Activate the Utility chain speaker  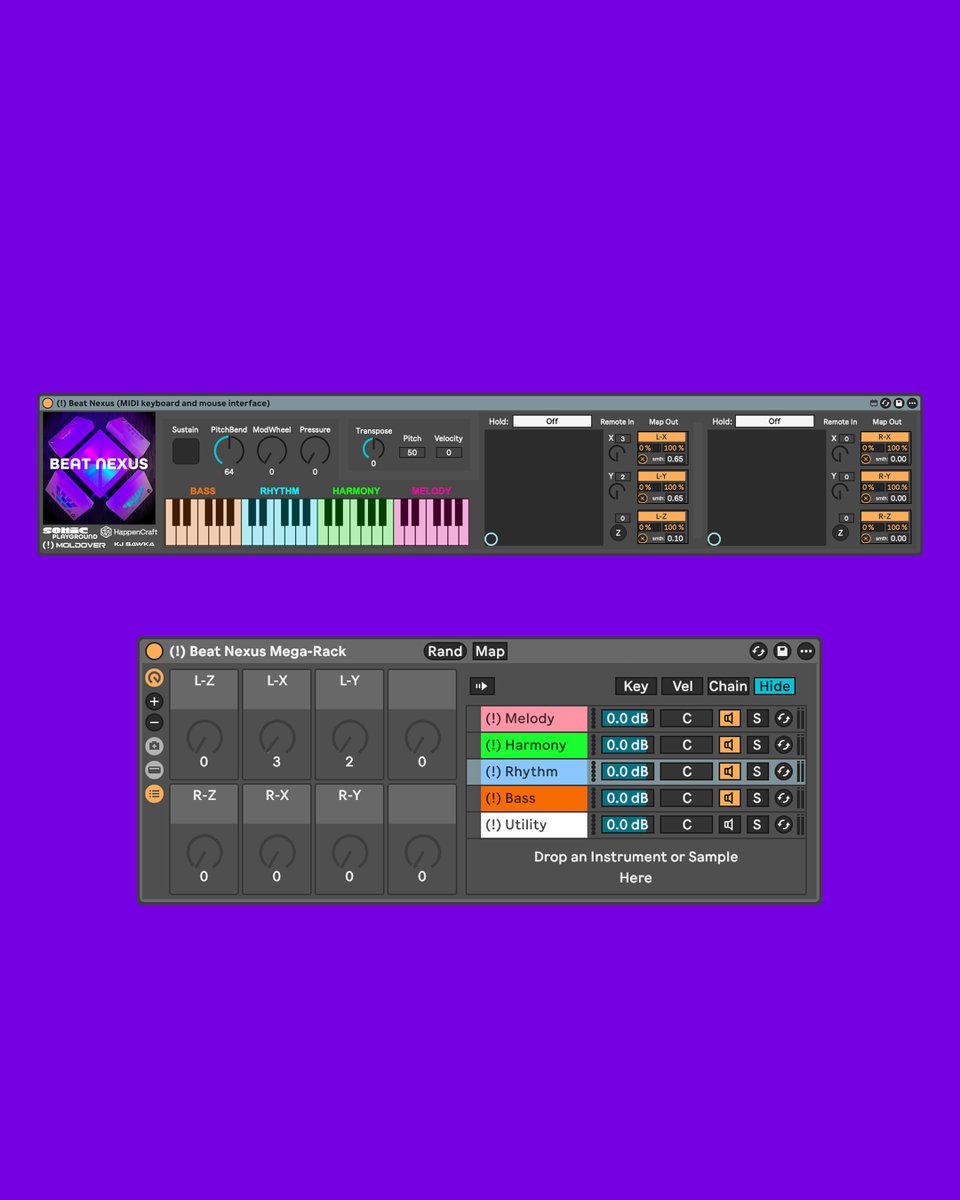coord(729,825)
